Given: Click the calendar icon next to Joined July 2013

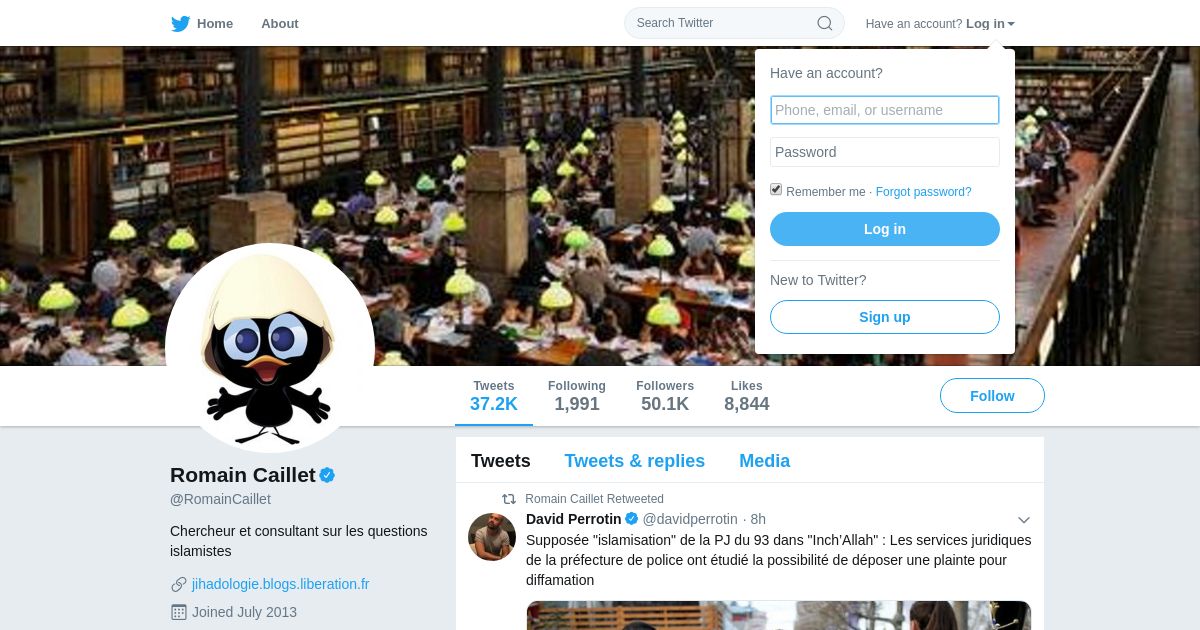Looking at the screenshot, I should point(179,612).
